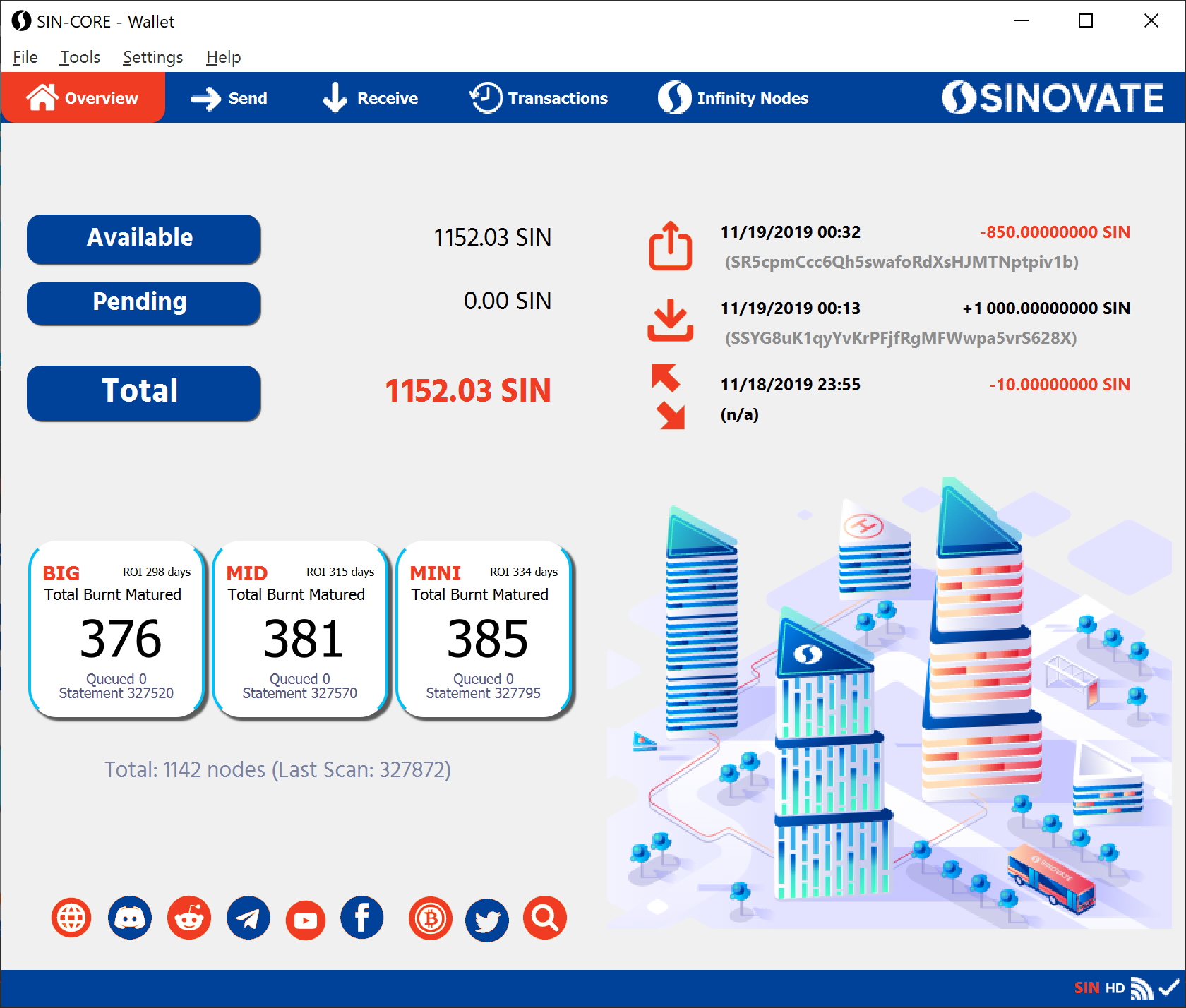This screenshot has width=1186, height=1008.
Task: Click the Total 1142 nodes scan text
Action: point(277,769)
